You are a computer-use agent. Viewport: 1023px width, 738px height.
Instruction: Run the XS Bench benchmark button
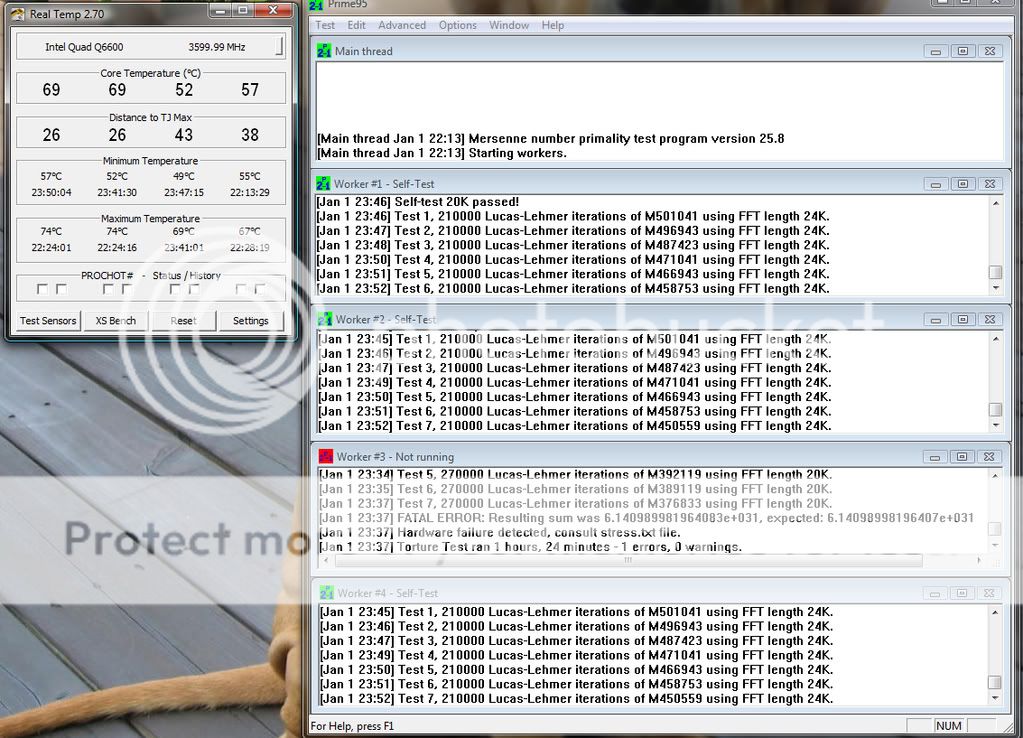(x=115, y=320)
